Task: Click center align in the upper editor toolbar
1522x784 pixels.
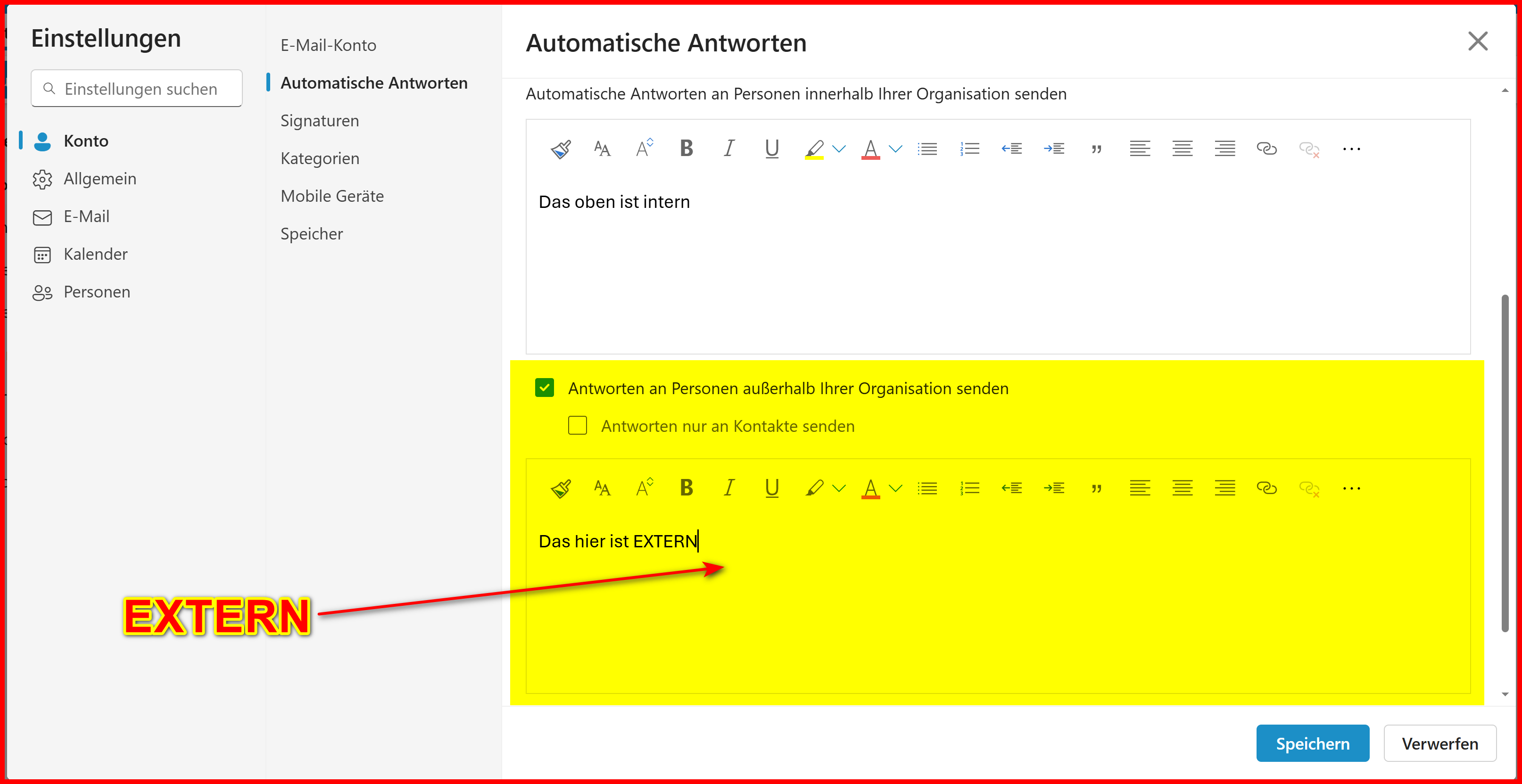Action: (x=1182, y=149)
